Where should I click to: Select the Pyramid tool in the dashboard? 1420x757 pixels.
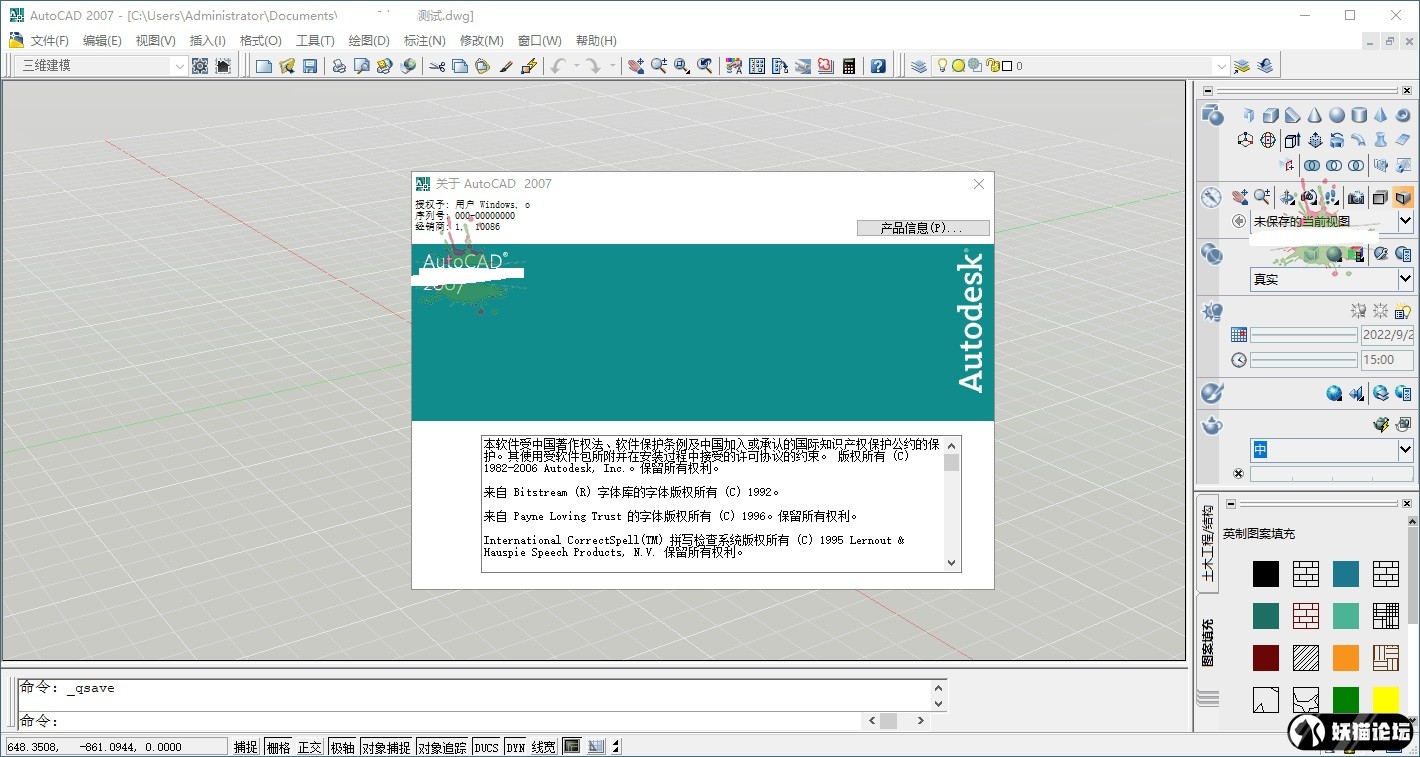(1381, 116)
